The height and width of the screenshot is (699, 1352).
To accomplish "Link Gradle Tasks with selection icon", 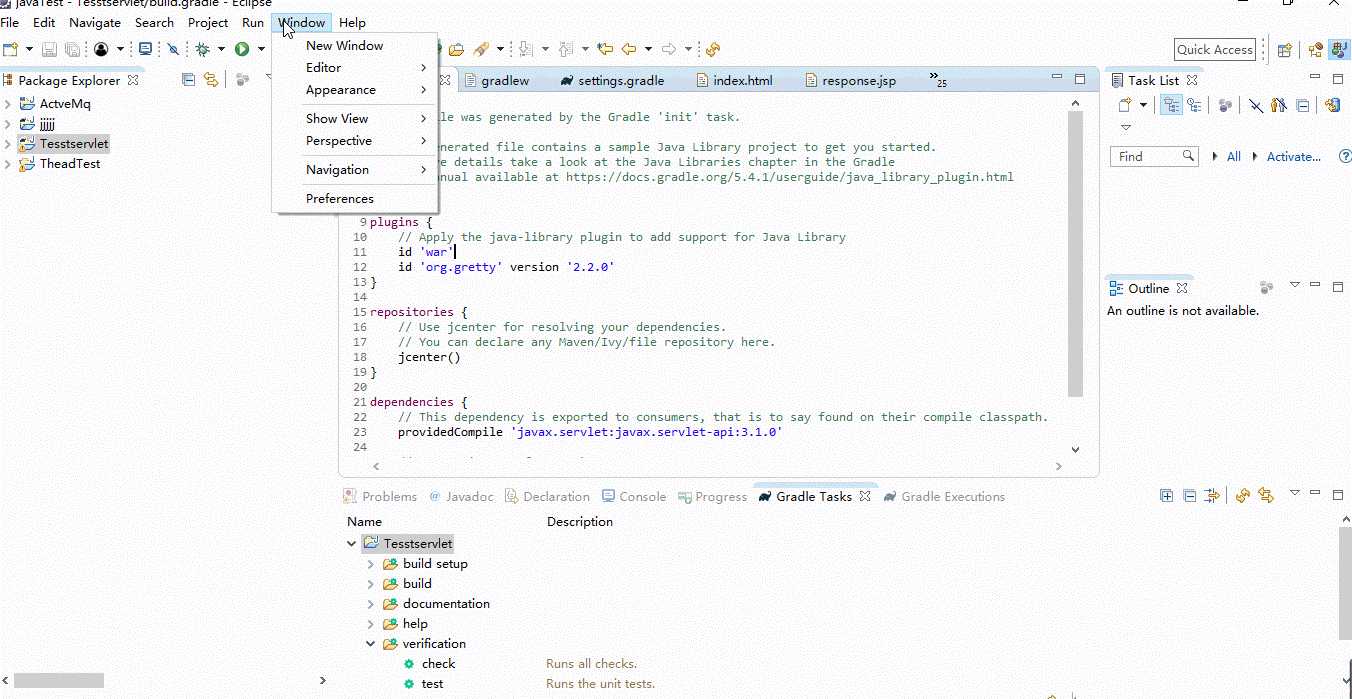I will [x=1266, y=495].
